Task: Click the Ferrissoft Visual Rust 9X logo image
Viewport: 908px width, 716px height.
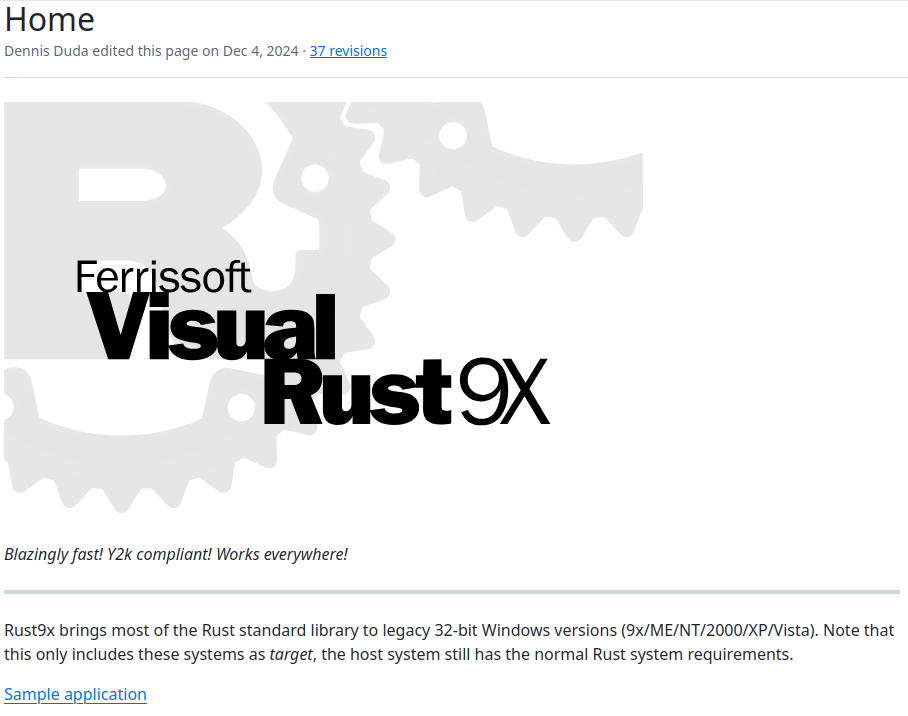Action: [x=323, y=307]
